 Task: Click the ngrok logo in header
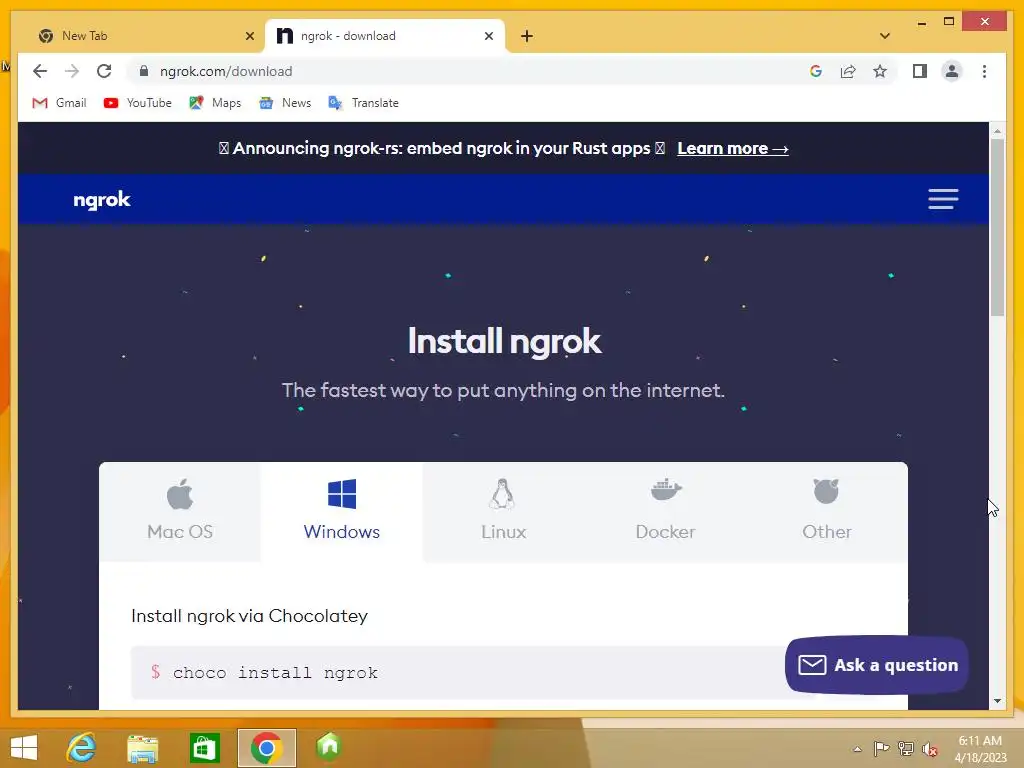[102, 199]
